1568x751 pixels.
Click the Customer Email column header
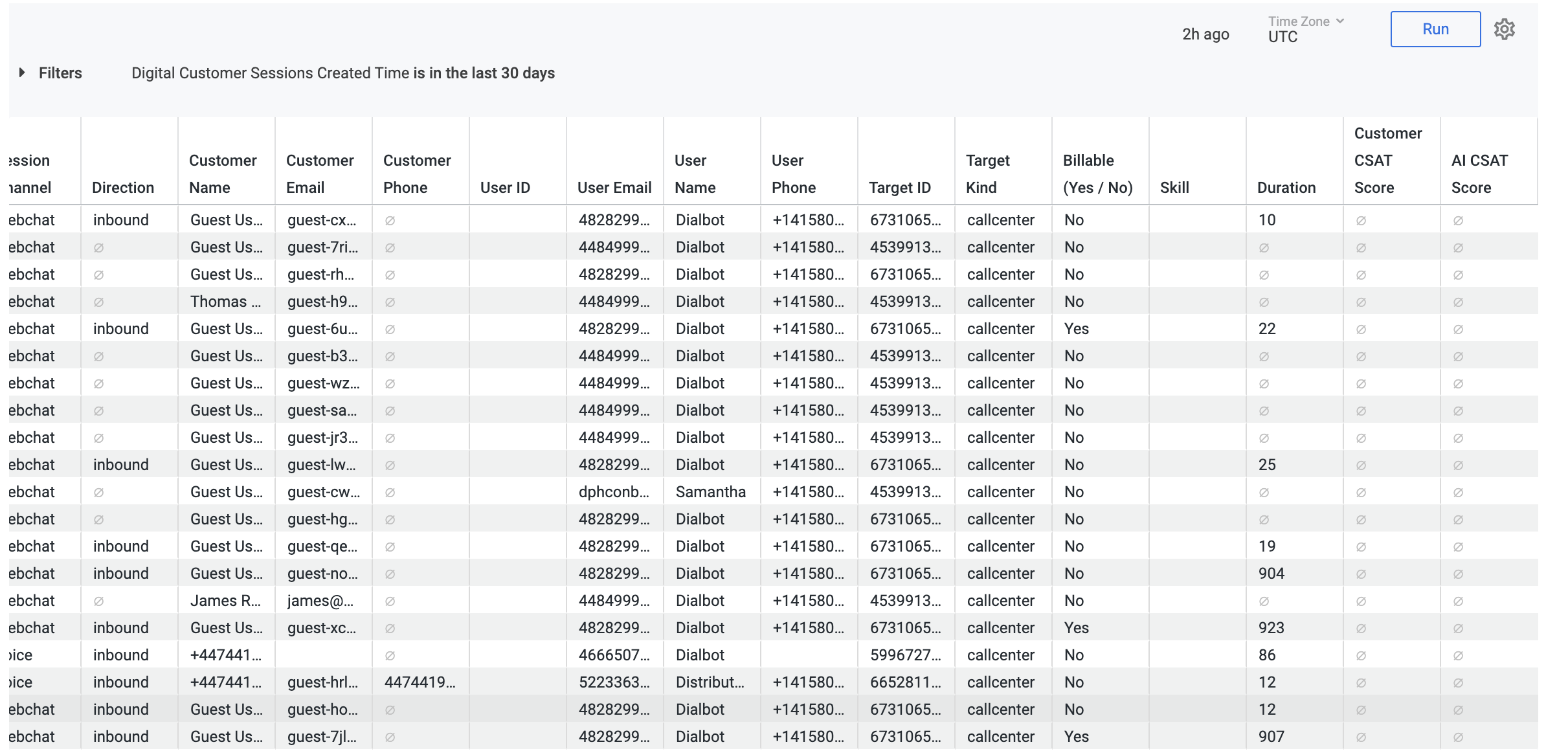(x=320, y=174)
